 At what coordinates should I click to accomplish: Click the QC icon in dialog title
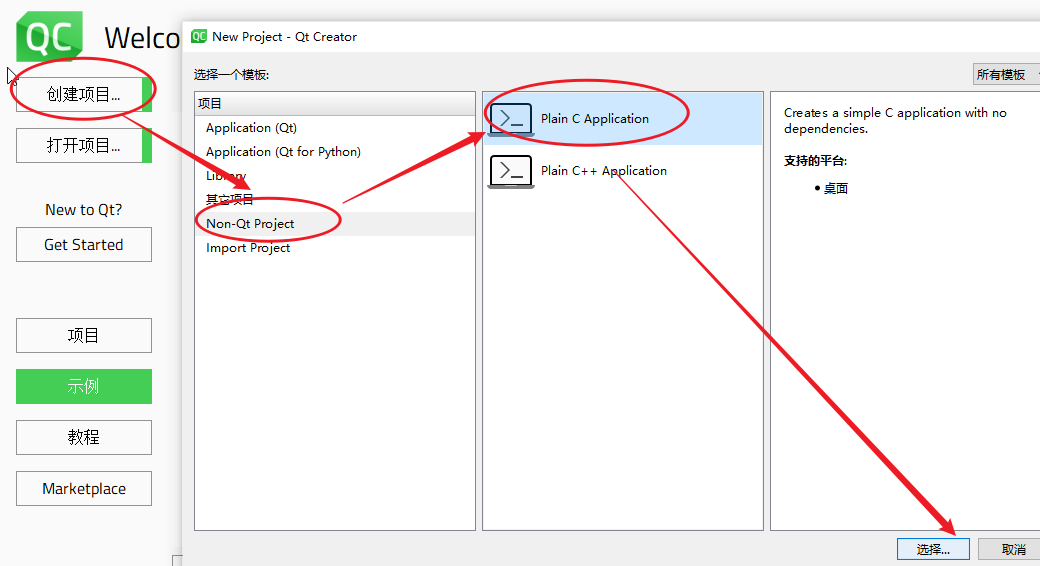(x=199, y=36)
